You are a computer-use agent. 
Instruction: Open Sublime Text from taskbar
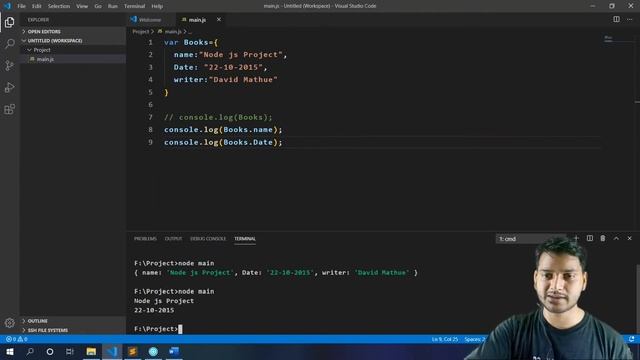tap(132, 351)
